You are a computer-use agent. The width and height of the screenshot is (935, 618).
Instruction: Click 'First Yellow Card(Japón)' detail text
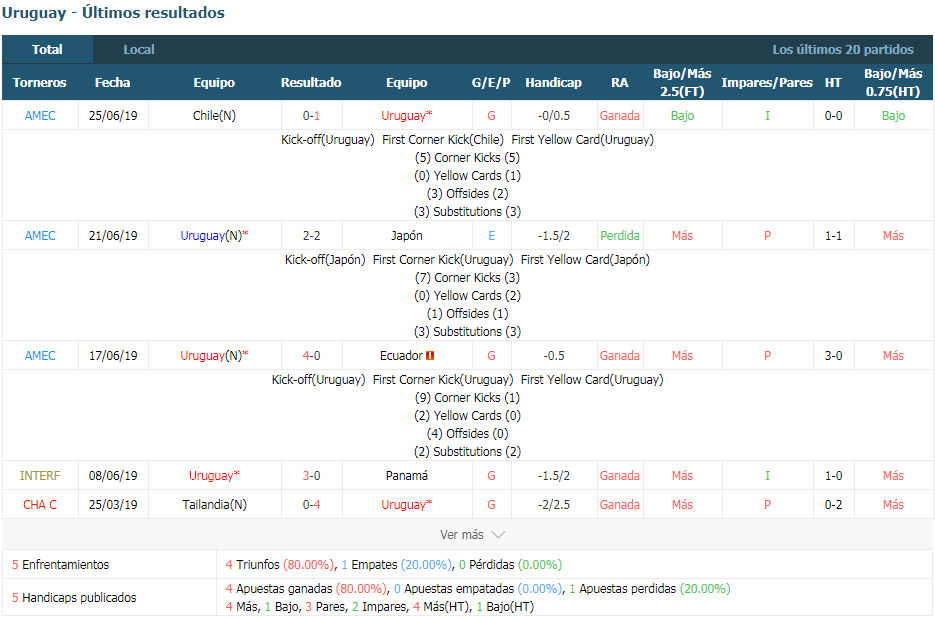[585, 259]
